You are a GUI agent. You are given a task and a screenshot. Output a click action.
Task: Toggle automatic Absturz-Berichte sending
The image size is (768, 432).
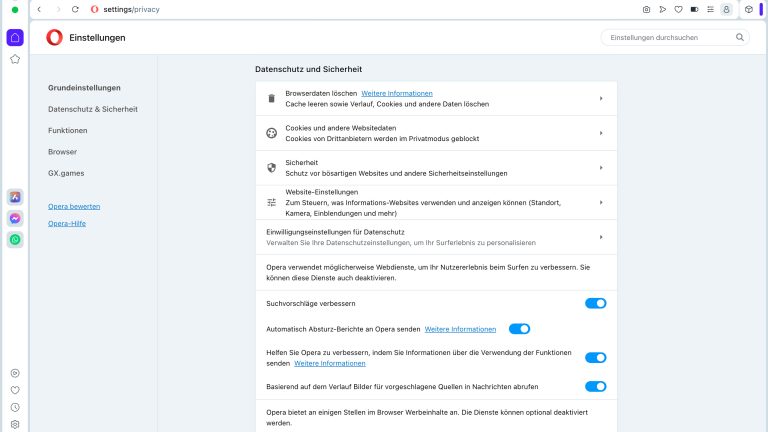[x=519, y=329]
